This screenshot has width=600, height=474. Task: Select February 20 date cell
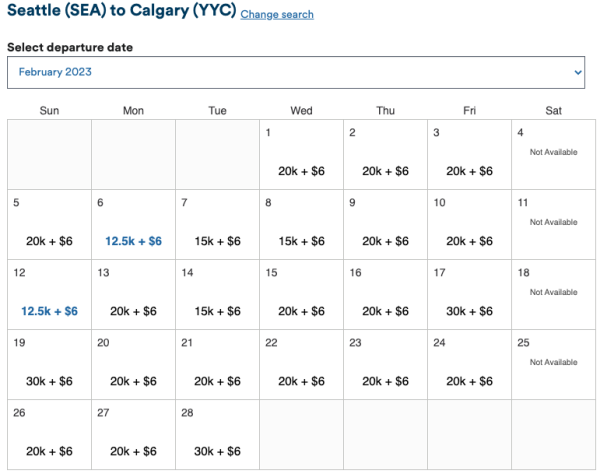click(x=133, y=365)
